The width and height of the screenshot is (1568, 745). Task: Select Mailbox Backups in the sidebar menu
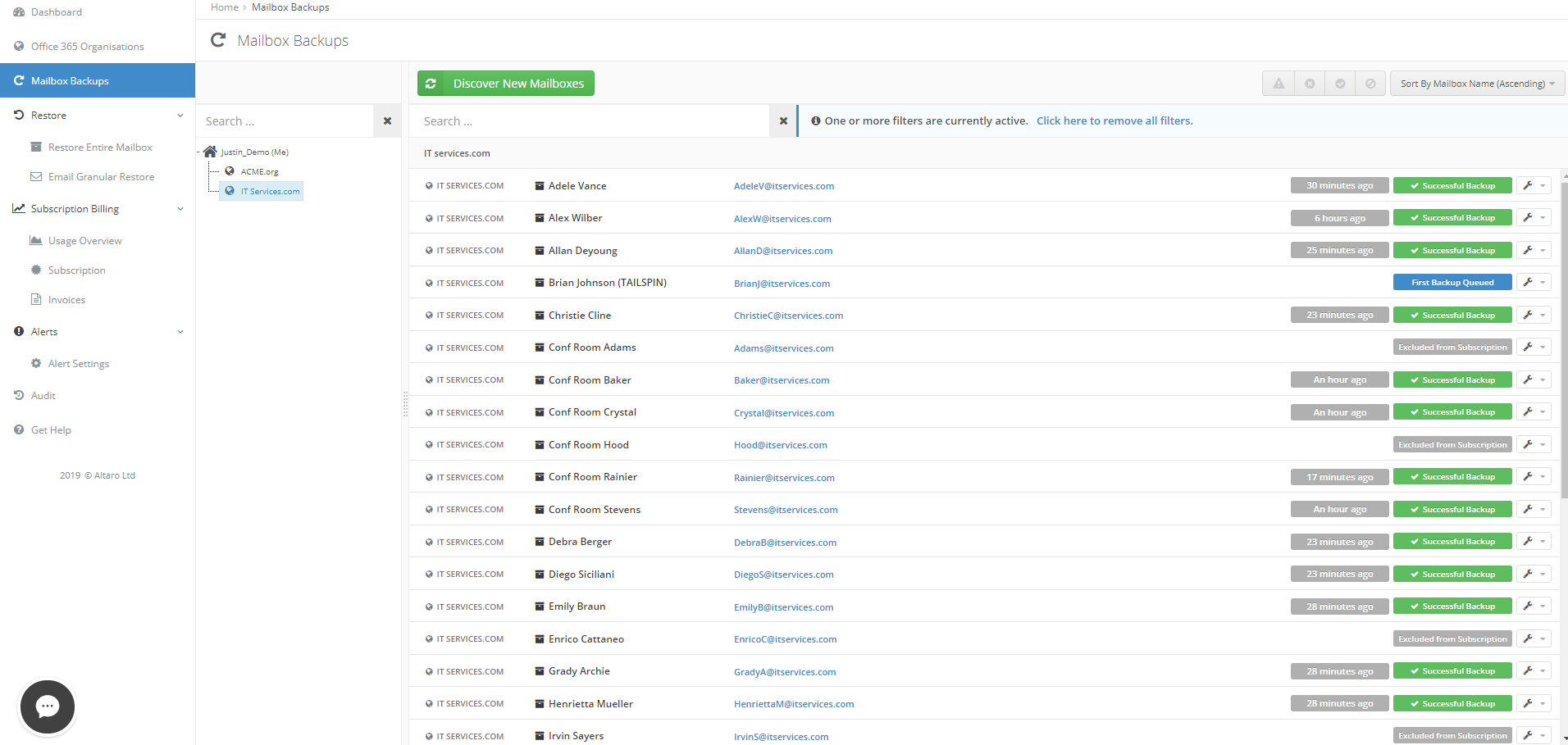click(x=70, y=80)
